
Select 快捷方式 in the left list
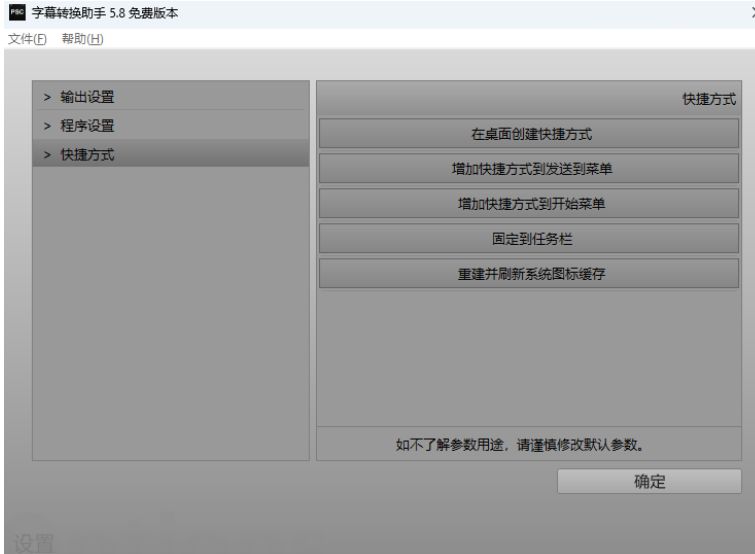pyautogui.click(x=171, y=154)
